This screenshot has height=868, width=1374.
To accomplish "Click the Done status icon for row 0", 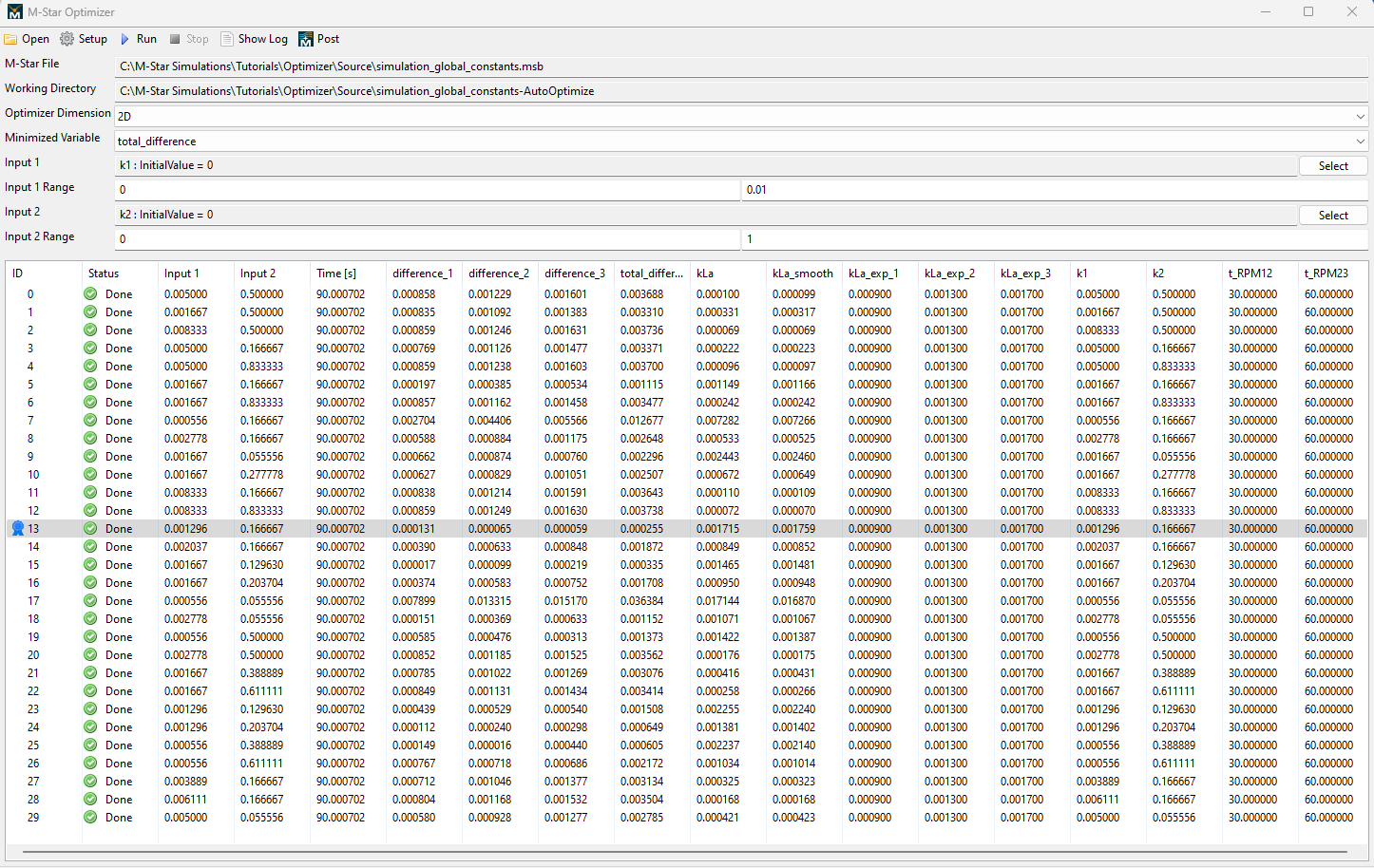I will [x=90, y=294].
